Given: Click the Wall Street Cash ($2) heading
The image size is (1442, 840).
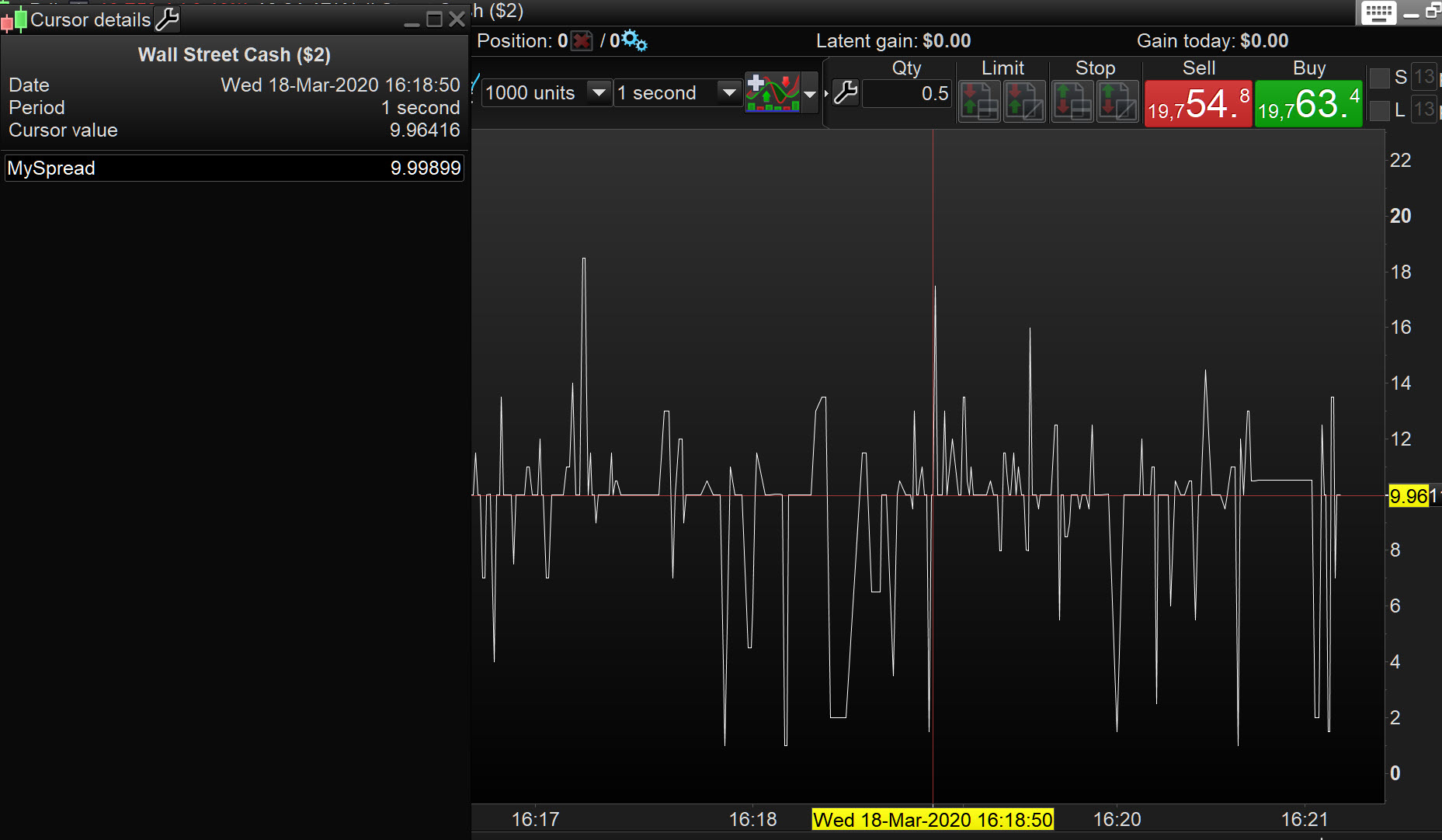Looking at the screenshot, I should coord(235,55).
